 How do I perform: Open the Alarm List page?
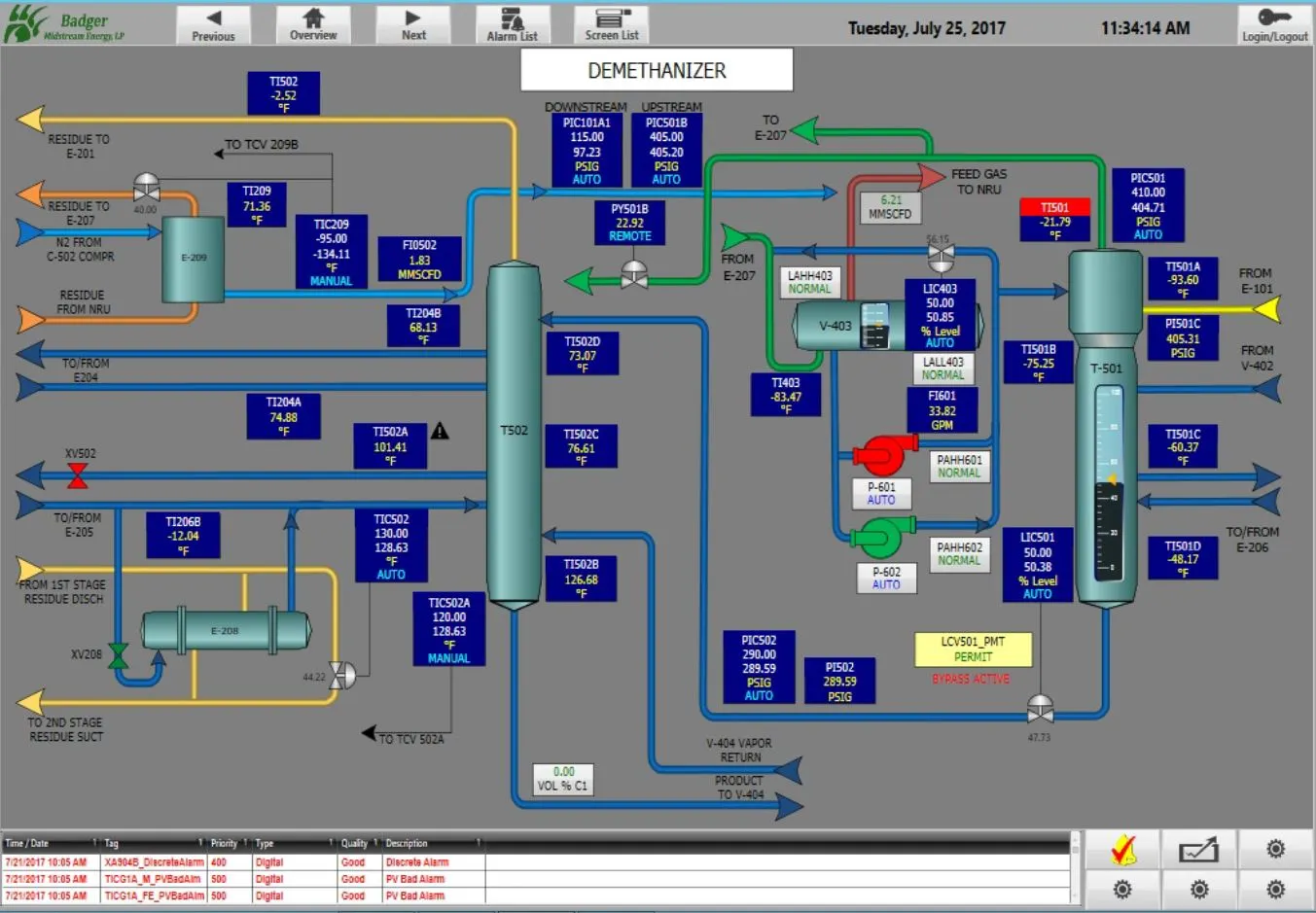[513, 24]
